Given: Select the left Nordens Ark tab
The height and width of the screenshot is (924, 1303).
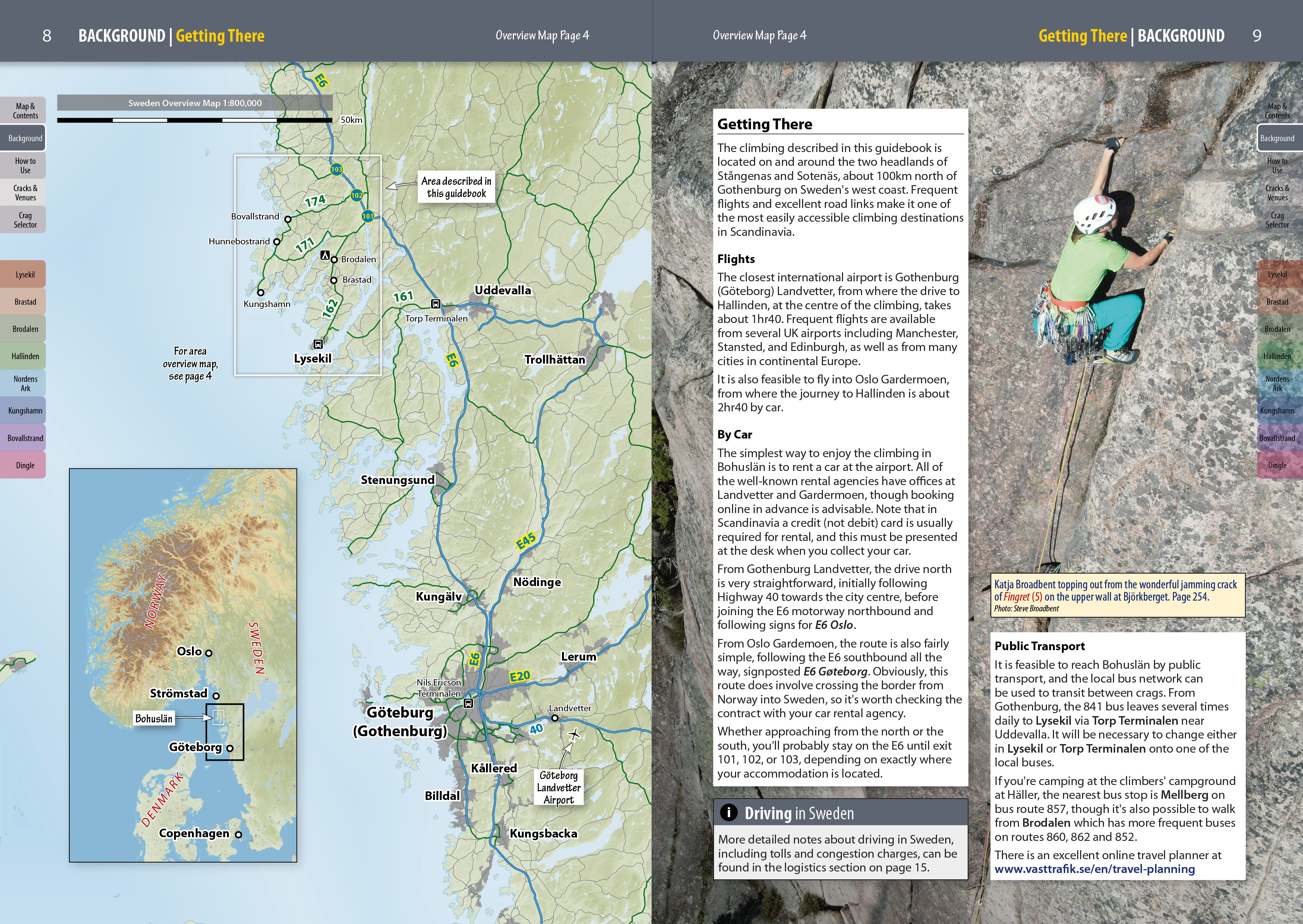Looking at the screenshot, I should tap(25, 383).
